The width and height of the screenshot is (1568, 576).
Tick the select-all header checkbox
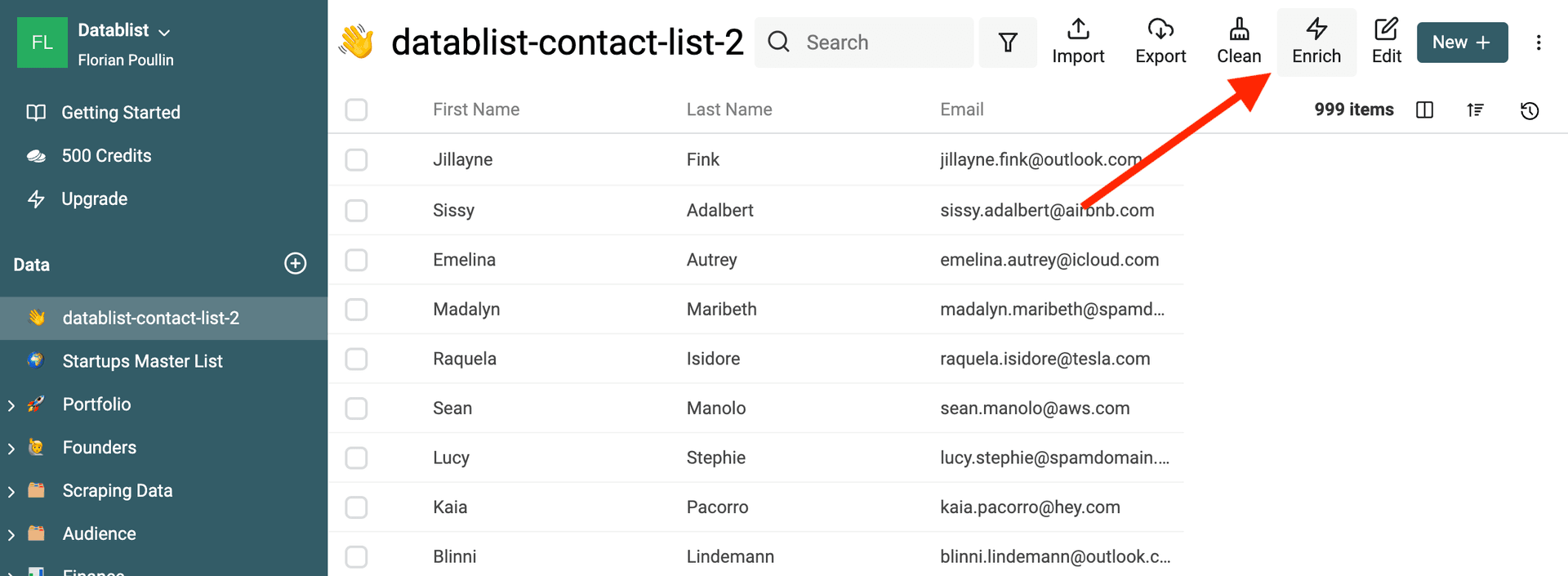tap(356, 109)
